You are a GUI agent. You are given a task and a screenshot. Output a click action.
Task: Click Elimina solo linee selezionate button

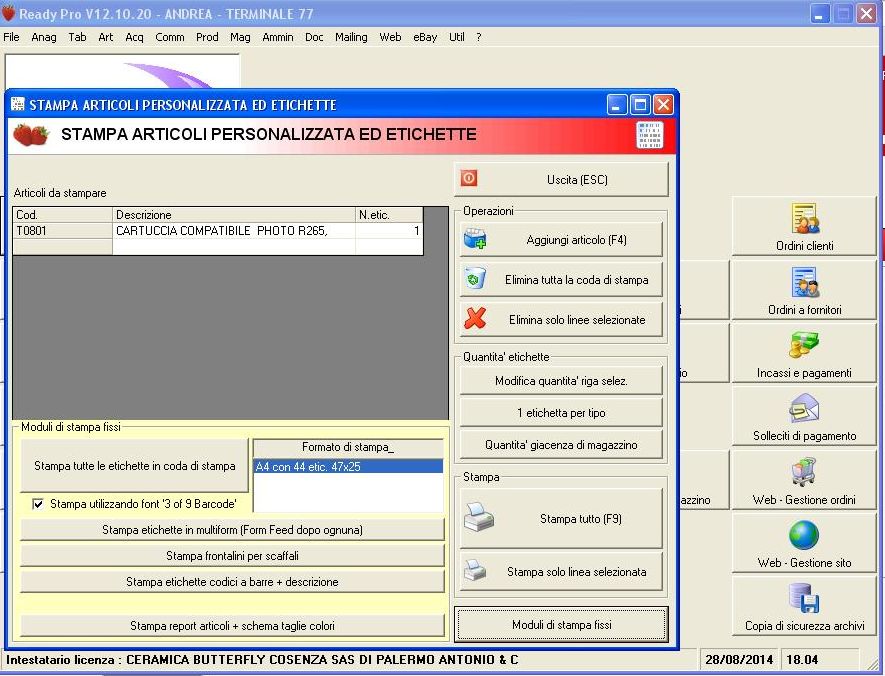point(561,319)
